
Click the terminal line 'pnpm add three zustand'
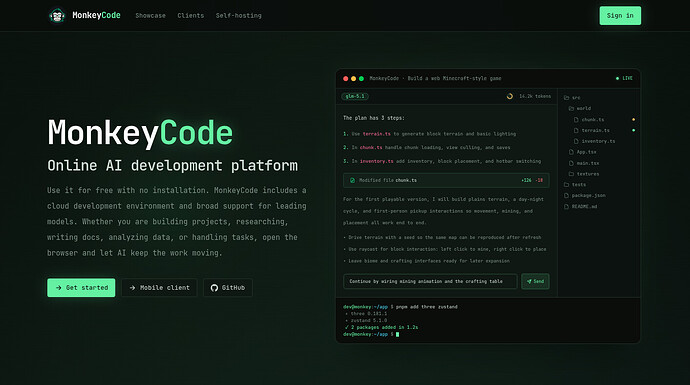pos(426,307)
